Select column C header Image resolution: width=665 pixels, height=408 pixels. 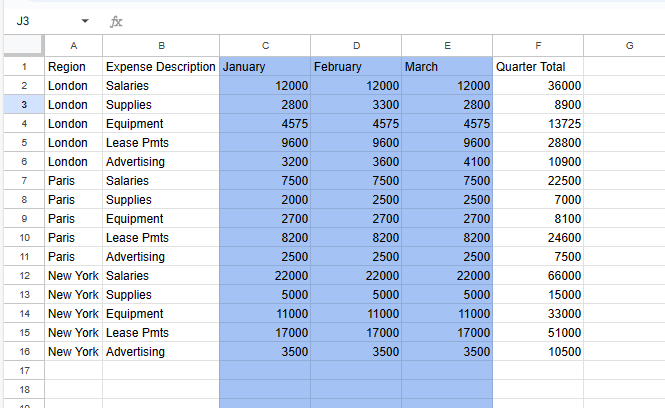(265, 46)
